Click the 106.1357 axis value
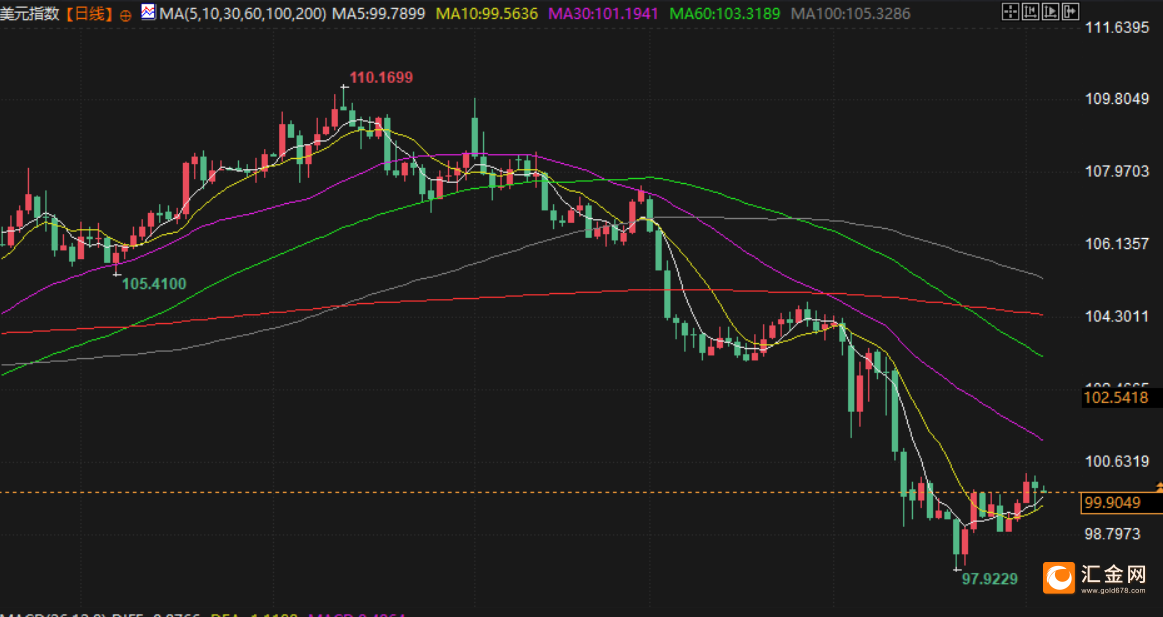The height and width of the screenshot is (617, 1163). [1117, 243]
